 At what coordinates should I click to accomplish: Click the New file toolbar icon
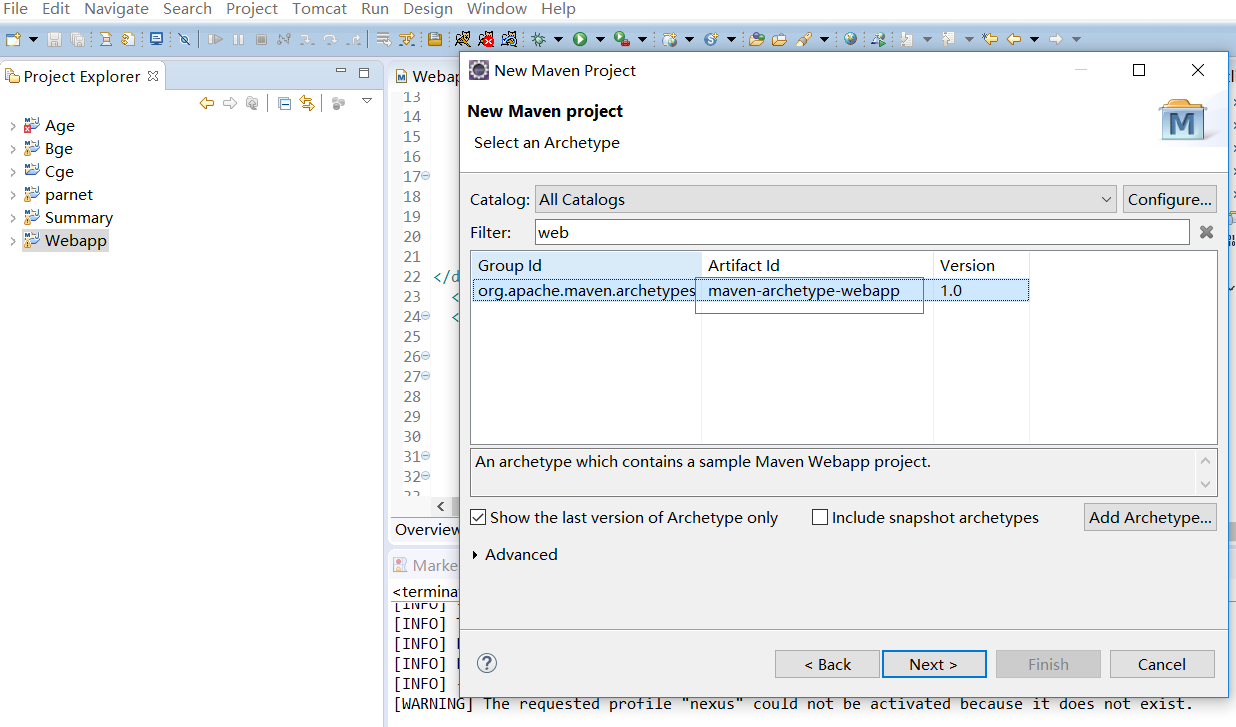[x=13, y=39]
